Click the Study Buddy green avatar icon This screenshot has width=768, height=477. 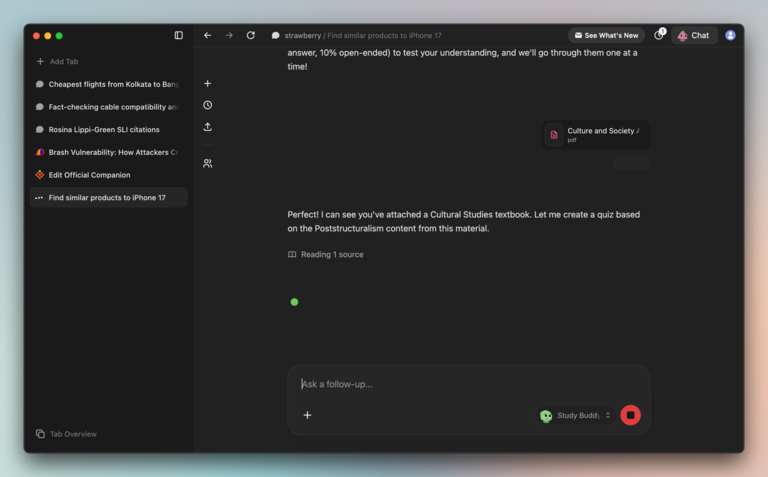click(546, 416)
